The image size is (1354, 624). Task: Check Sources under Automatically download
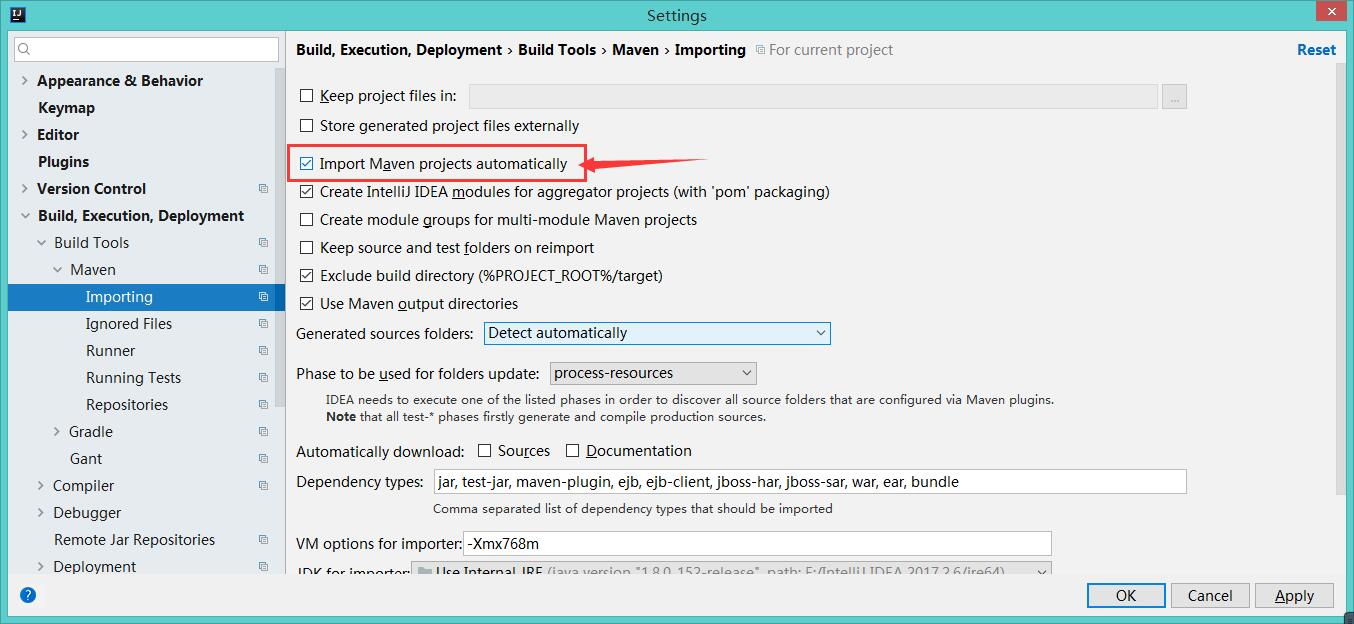coord(486,451)
